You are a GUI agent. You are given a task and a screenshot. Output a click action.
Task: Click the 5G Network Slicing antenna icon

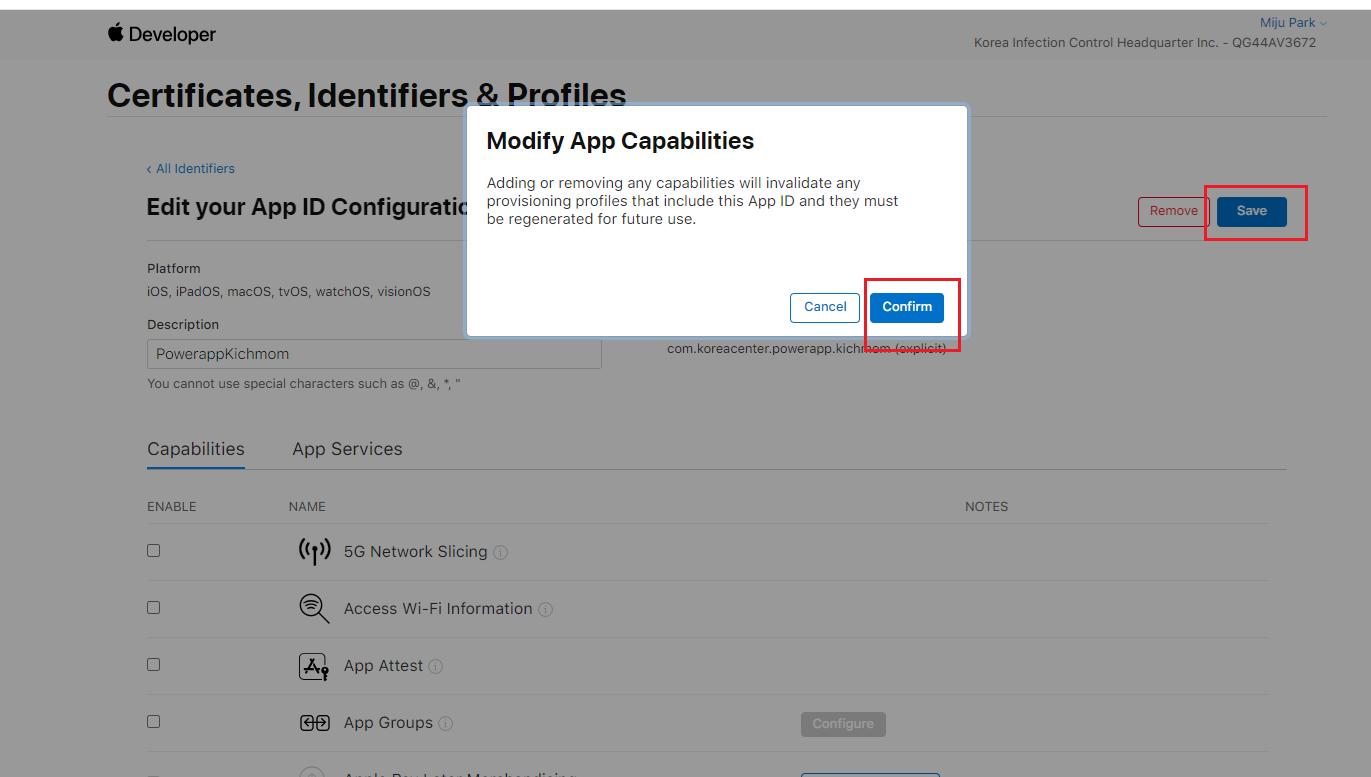click(314, 551)
